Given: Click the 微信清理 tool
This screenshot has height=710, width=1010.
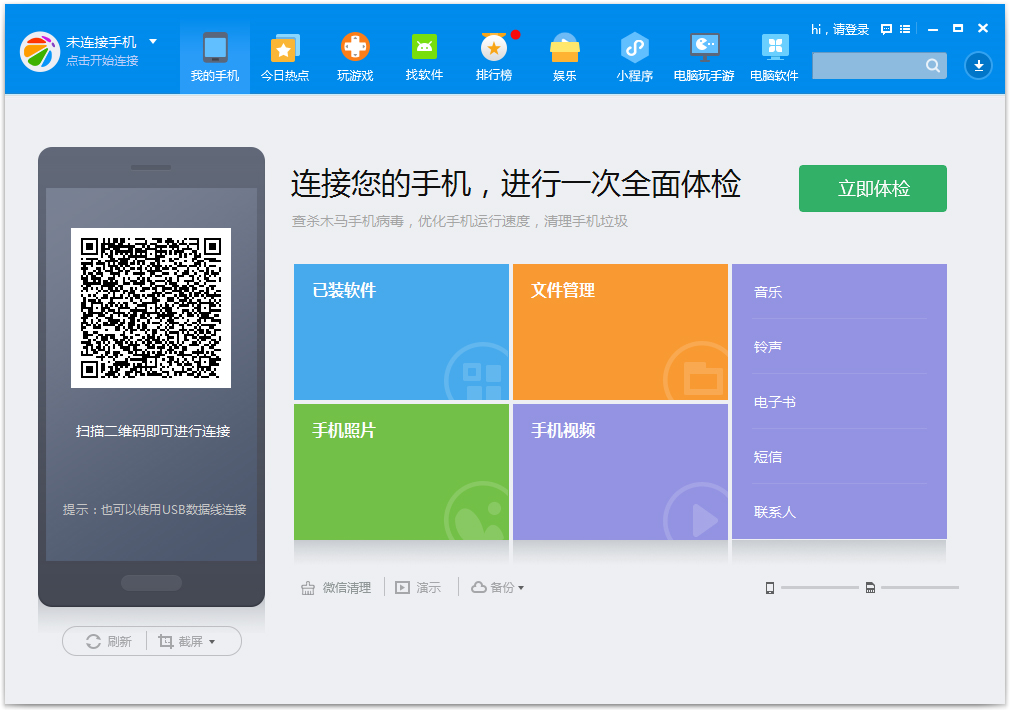Looking at the screenshot, I should (x=336, y=588).
